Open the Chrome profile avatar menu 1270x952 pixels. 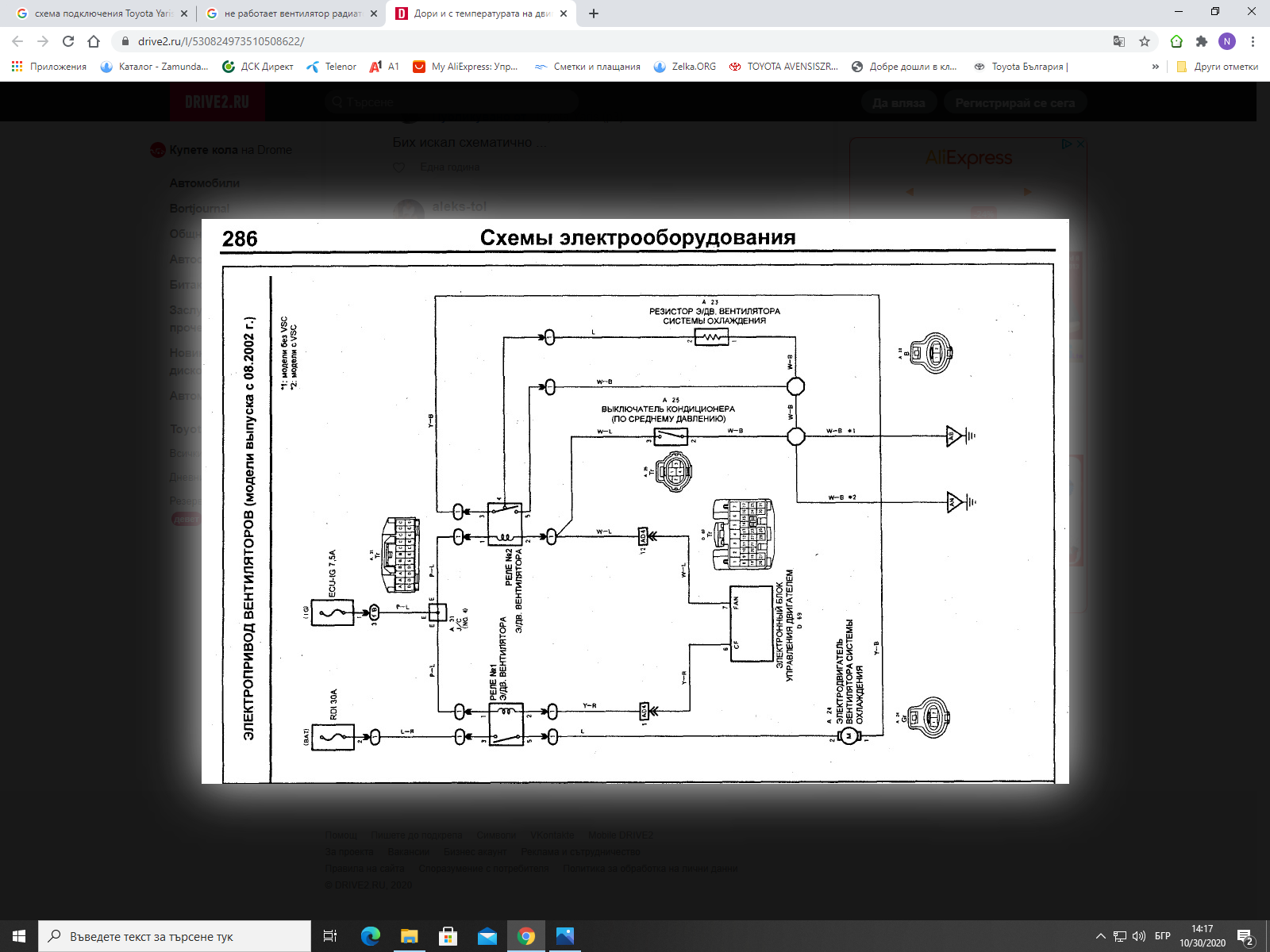click(1227, 41)
